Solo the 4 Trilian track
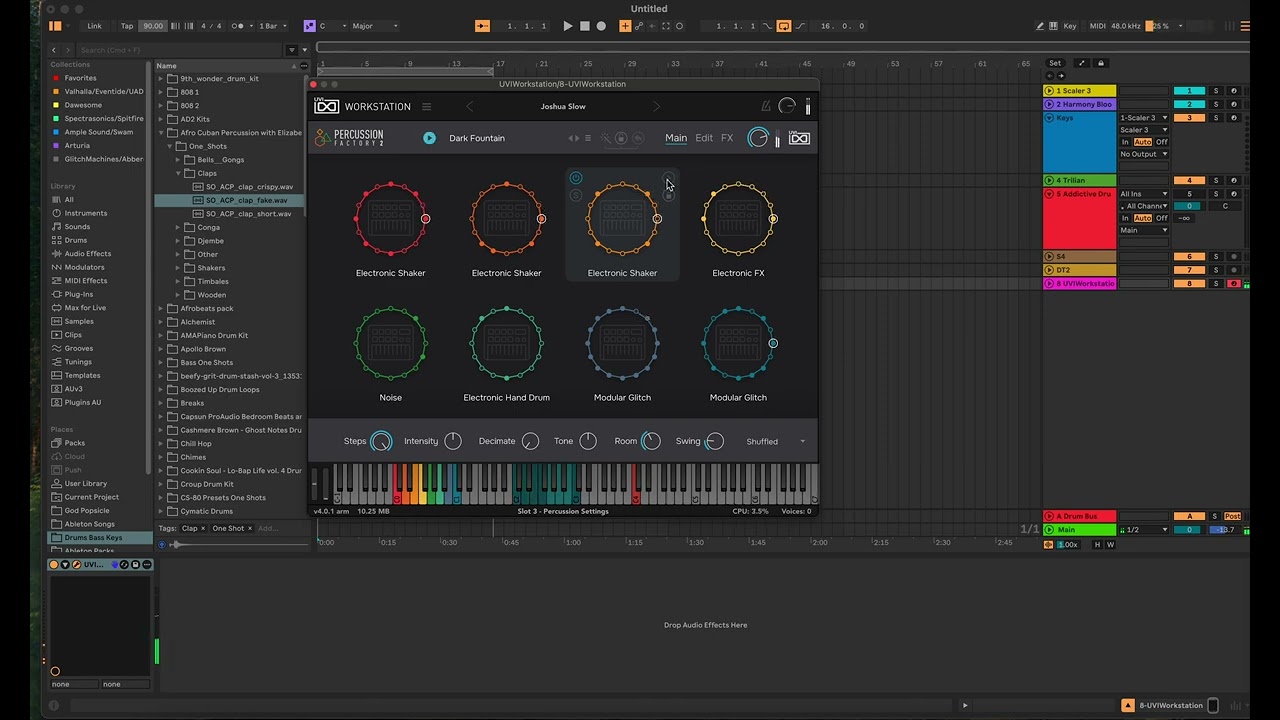This screenshot has width=1280, height=720. tap(1216, 181)
